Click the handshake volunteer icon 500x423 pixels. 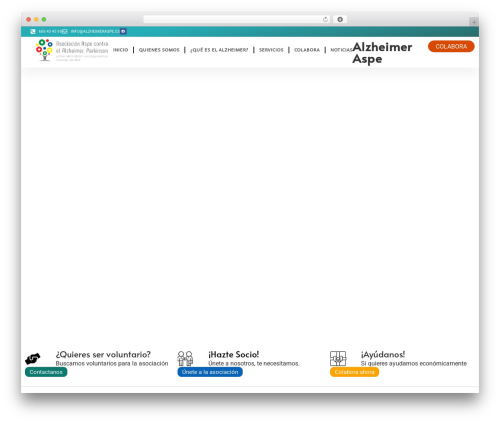pyautogui.click(x=33, y=359)
